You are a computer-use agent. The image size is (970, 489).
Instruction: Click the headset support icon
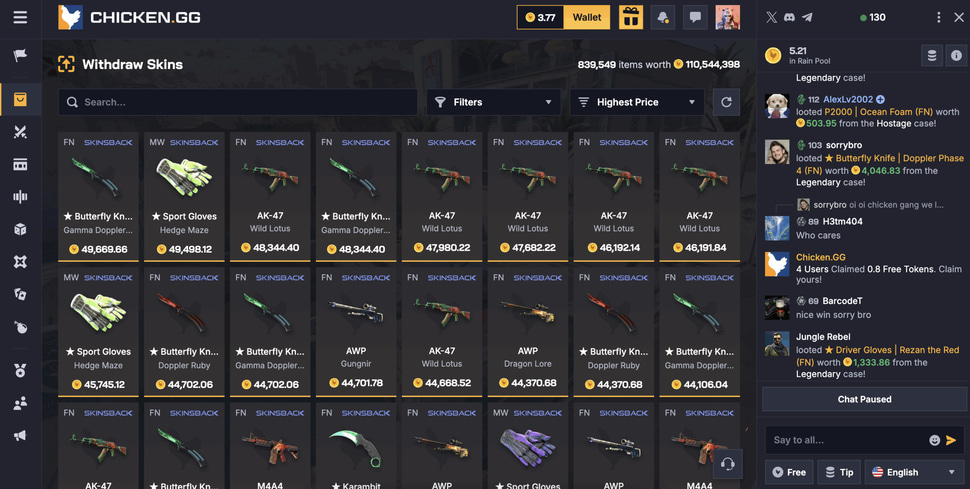pos(728,464)
